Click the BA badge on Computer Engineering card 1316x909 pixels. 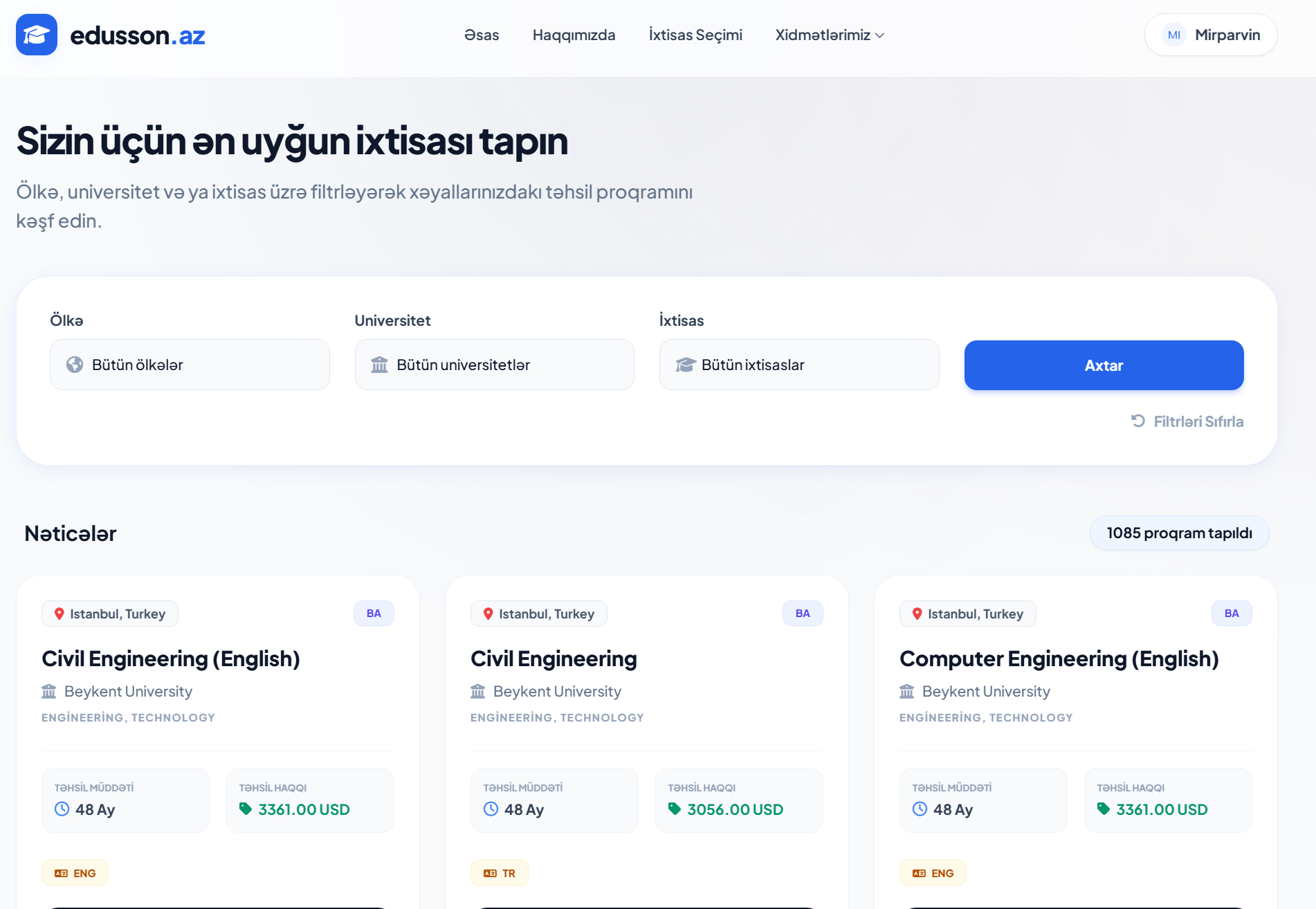point(1232,614)
